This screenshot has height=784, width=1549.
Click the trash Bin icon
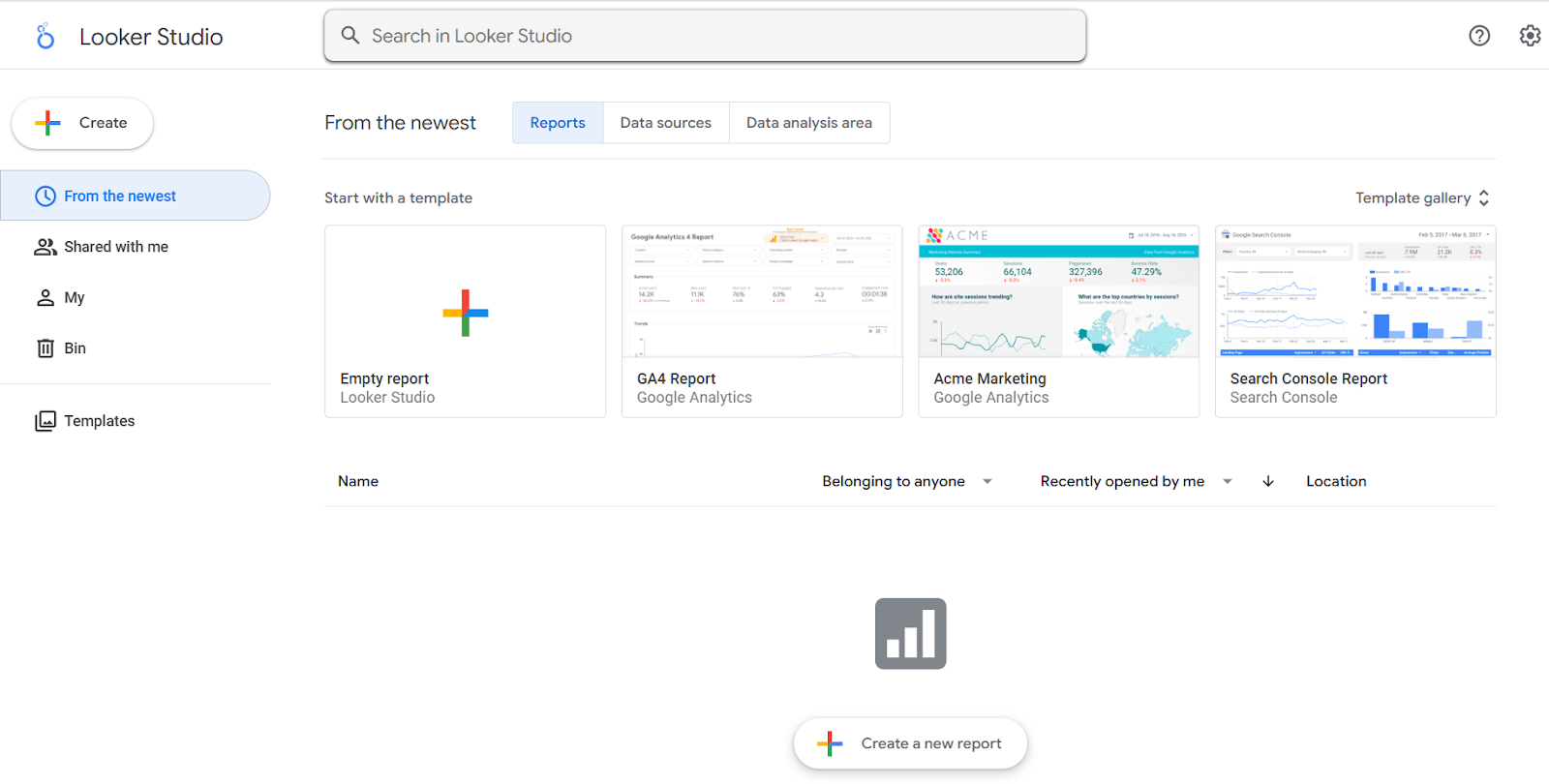46,348
